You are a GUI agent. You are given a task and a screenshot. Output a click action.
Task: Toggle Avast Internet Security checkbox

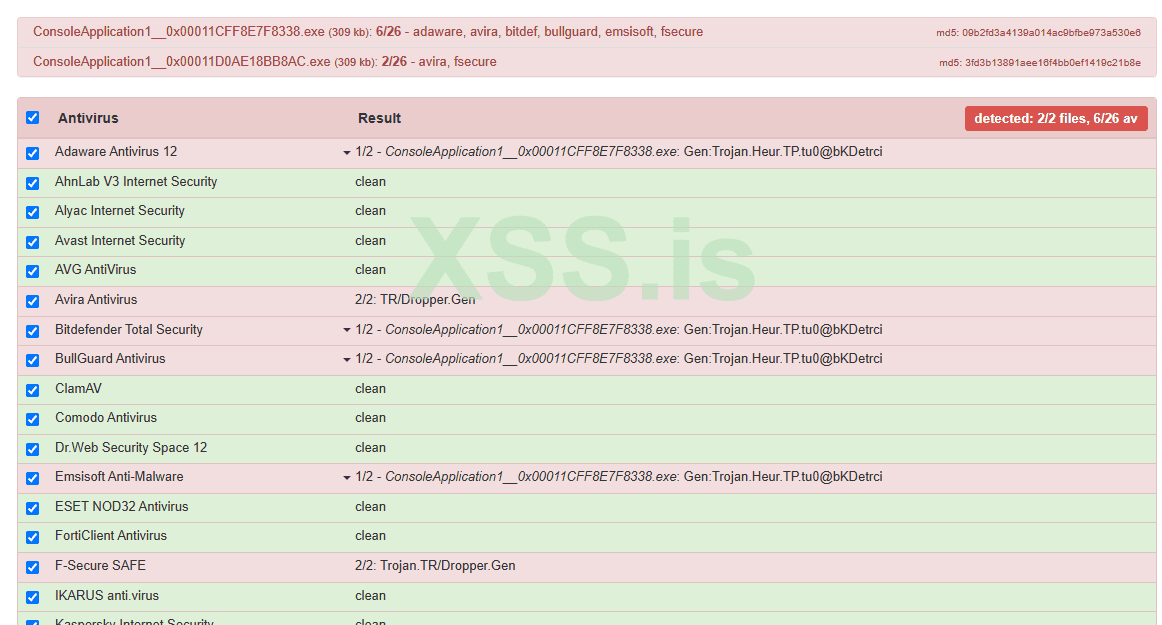33,242
